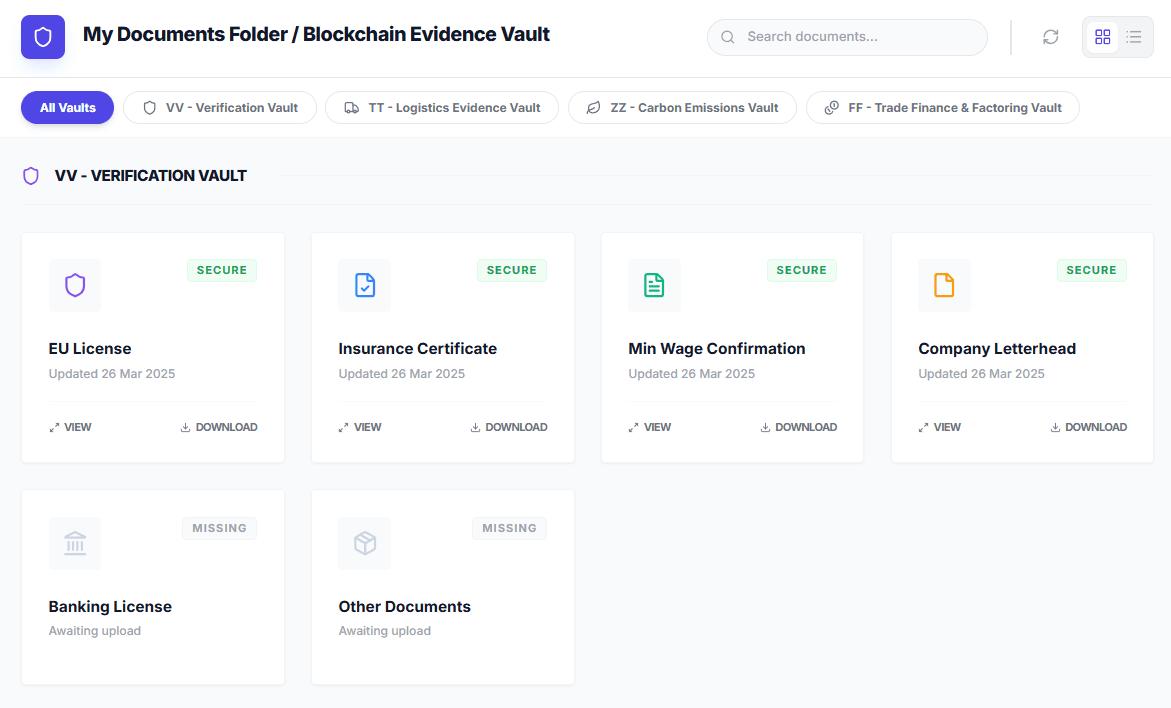Click the leaf icon in Carbon Emissions tab

pyautogui.click(x=594, y=108)
